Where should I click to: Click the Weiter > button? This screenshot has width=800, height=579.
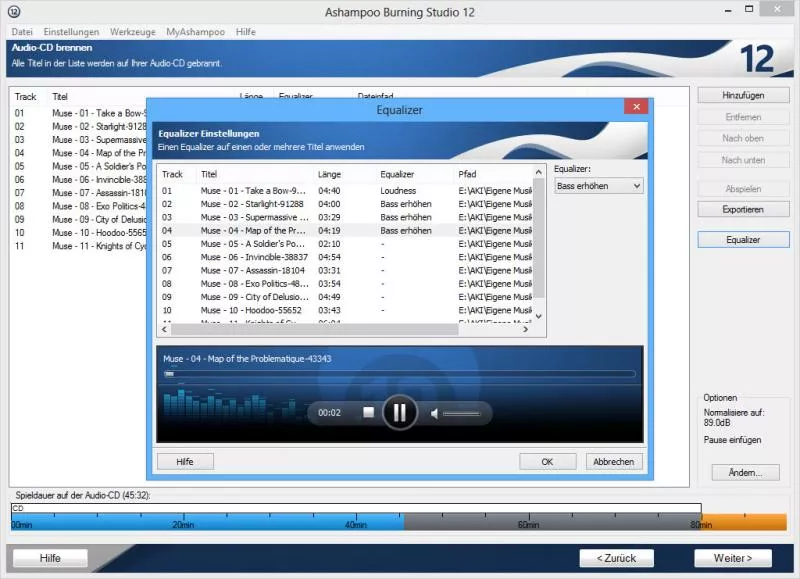click(x=733, y=558)
